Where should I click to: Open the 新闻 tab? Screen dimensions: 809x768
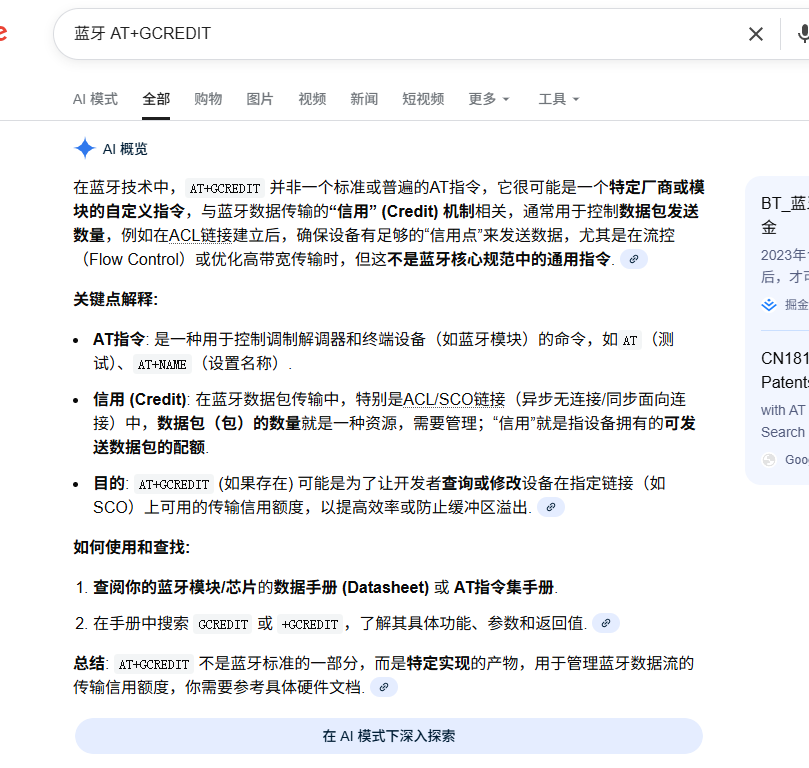[x=364, y=99]
